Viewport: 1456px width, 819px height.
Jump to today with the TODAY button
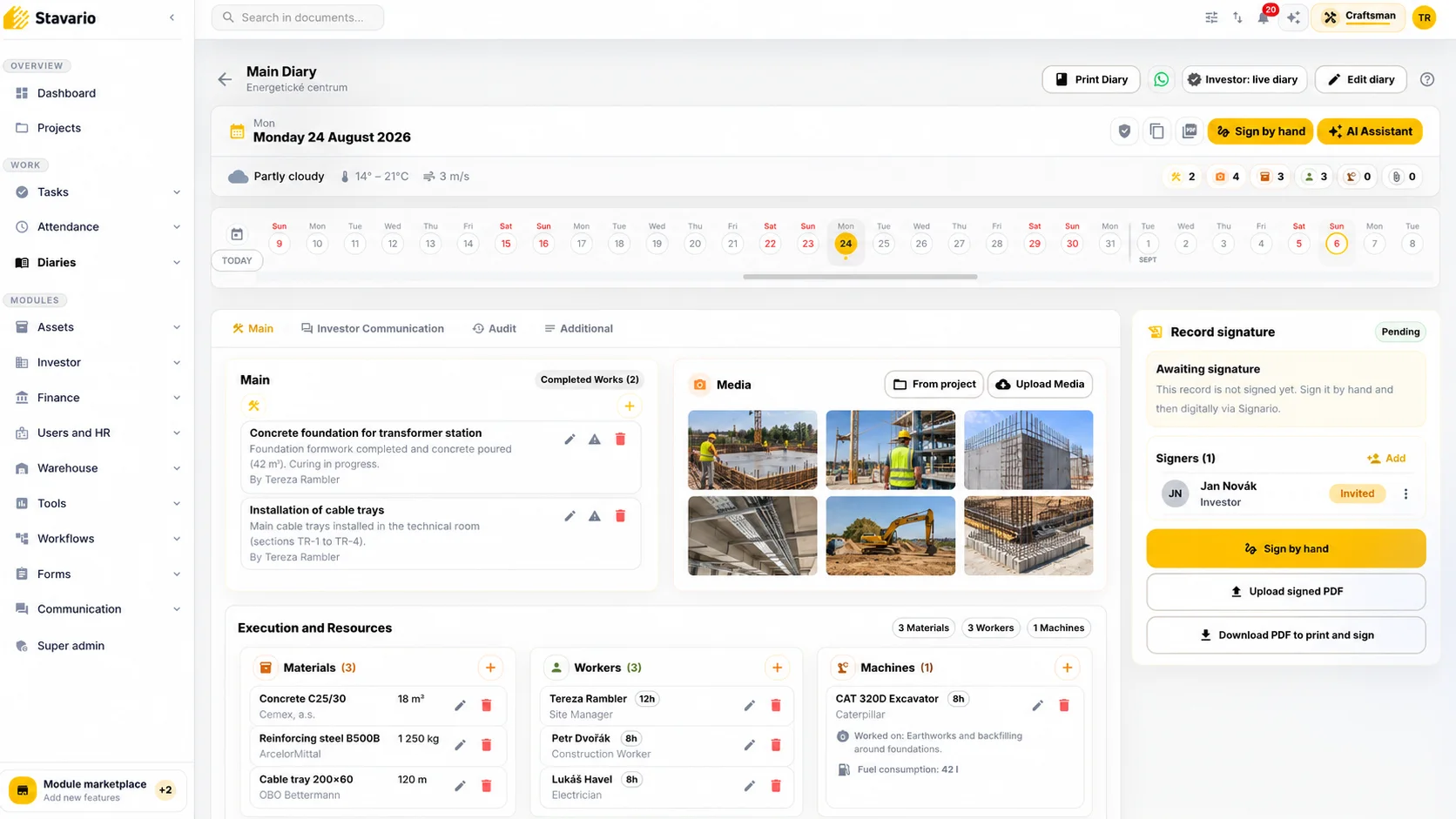pyautogui.click(x=237, y=261)
